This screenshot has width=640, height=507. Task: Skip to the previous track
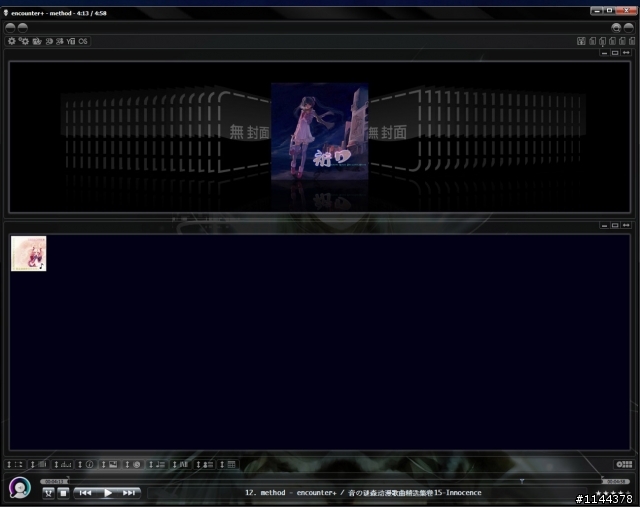(x=85, y=493)
